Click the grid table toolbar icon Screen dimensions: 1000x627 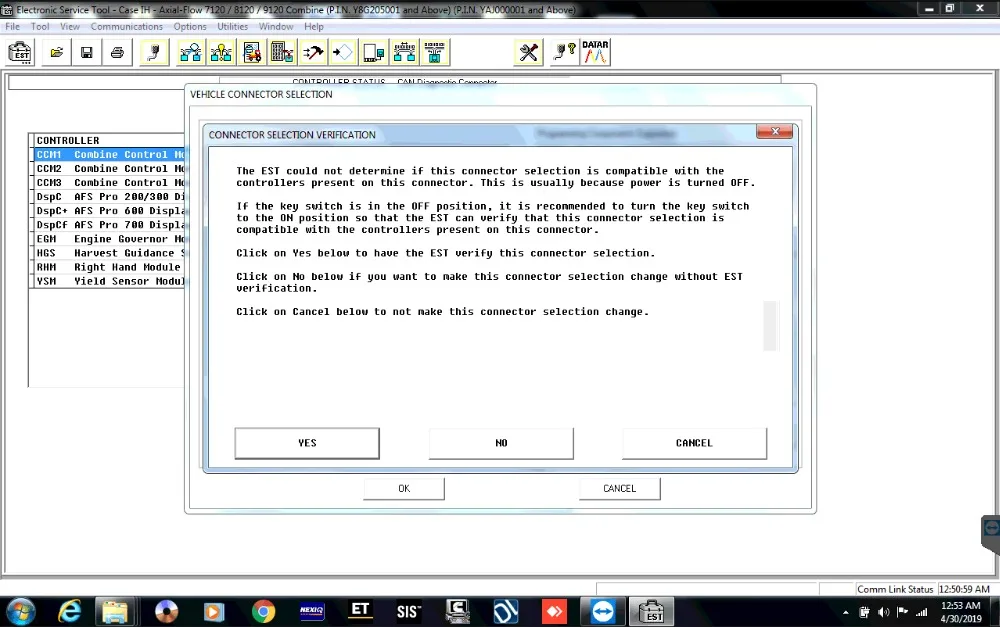(282, 52)
